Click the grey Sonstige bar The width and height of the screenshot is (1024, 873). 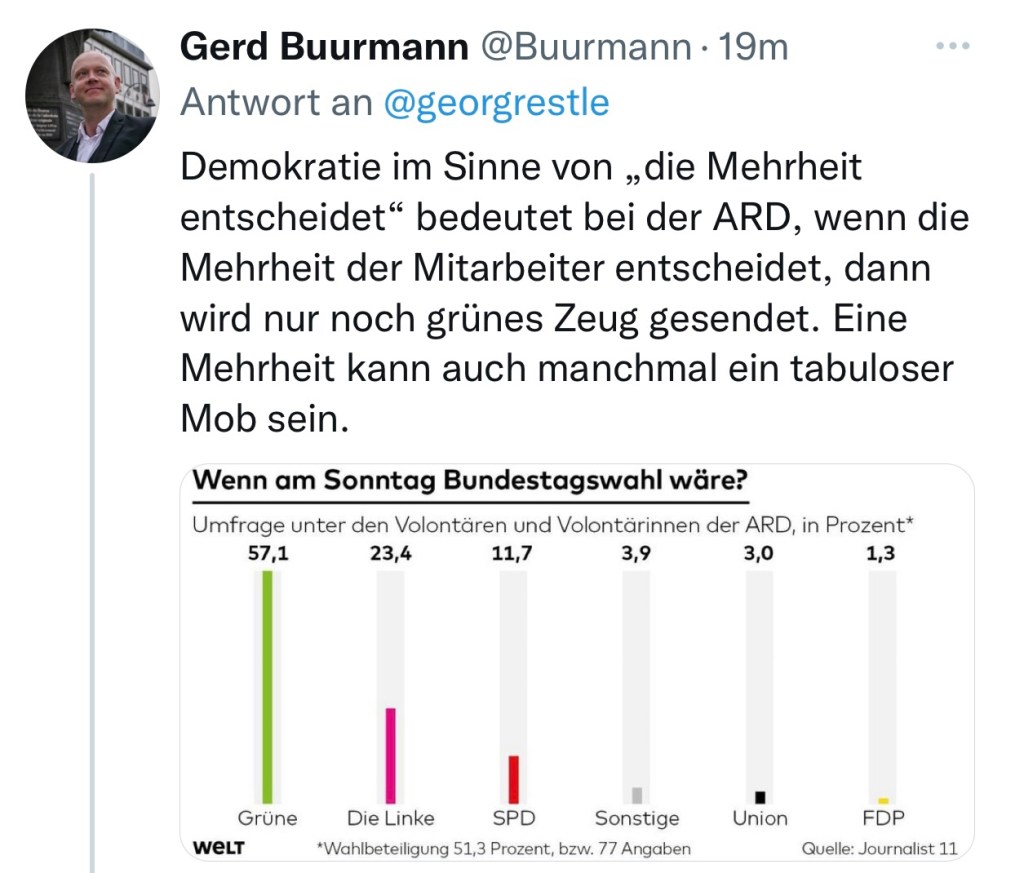click(637, 795)
